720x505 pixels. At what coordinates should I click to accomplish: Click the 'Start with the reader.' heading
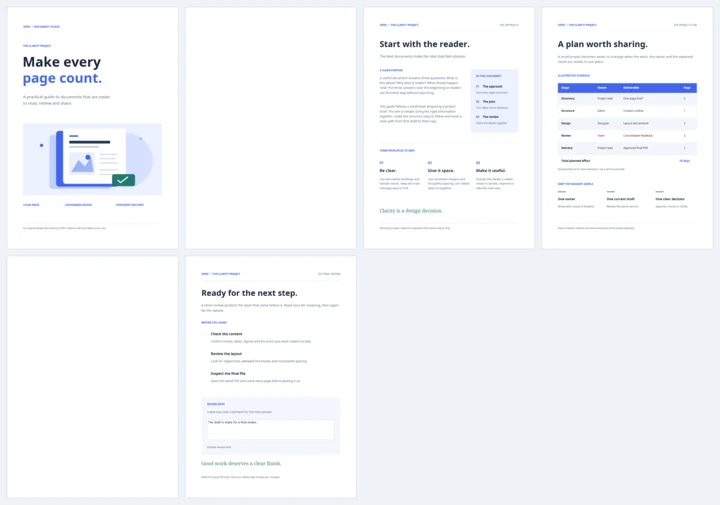pyautogui.click(x=424, y=45)
